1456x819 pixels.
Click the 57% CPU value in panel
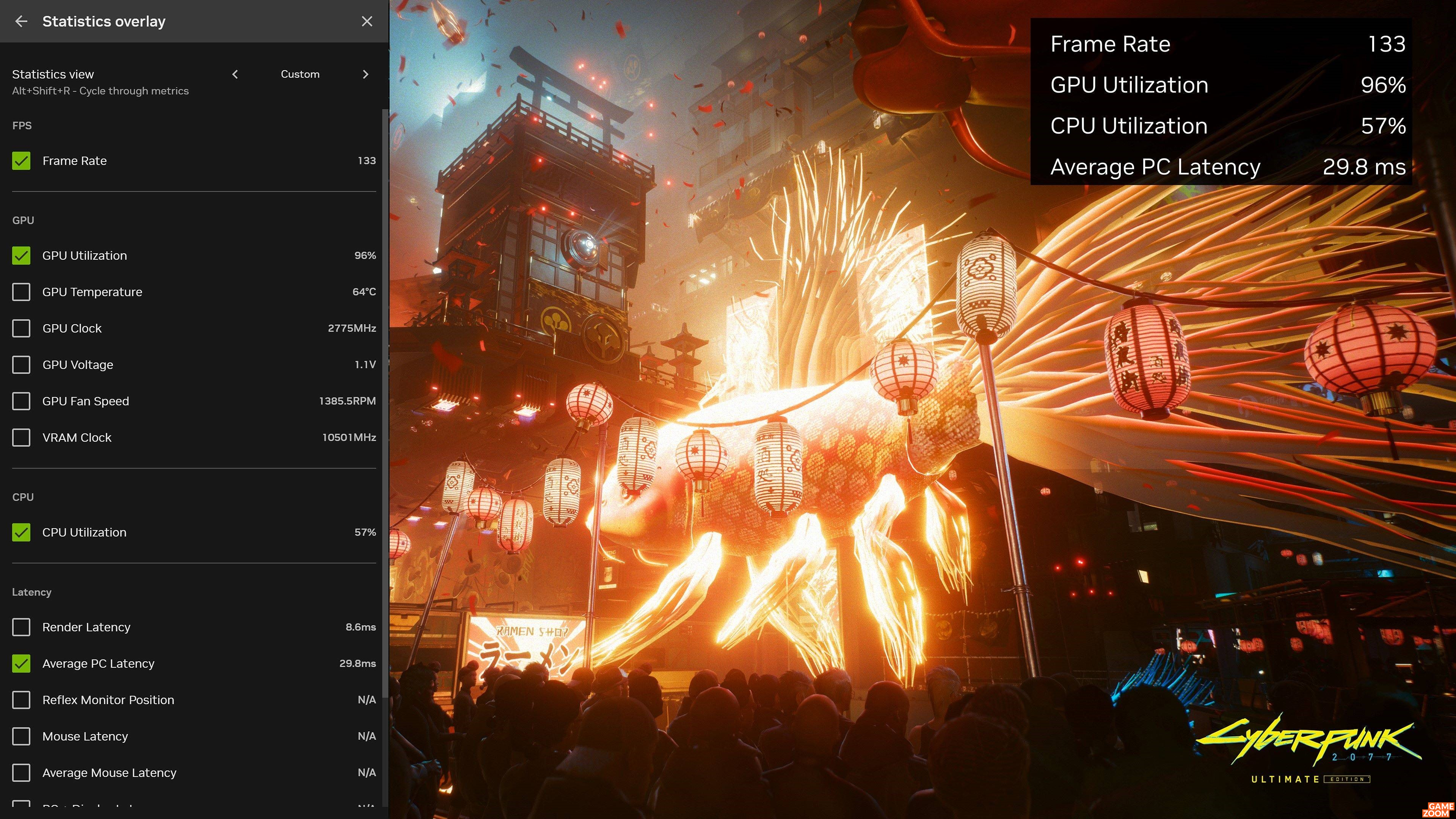[x=365, y=532]
